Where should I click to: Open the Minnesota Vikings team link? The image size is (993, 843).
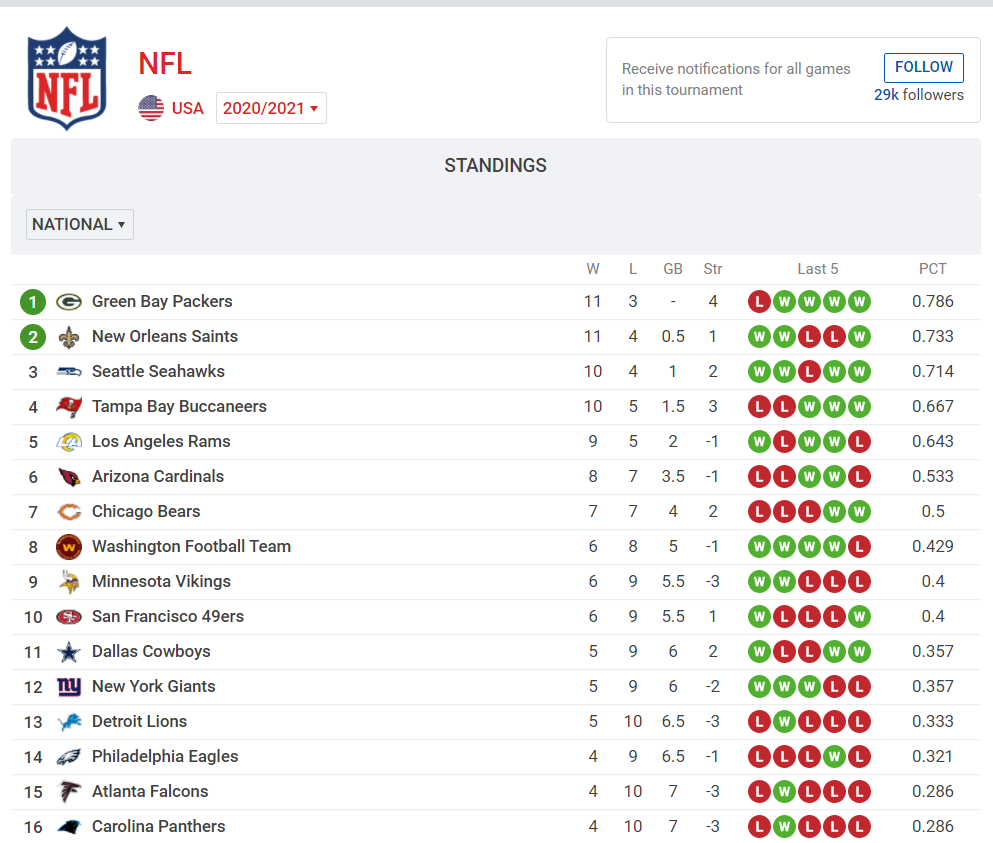(161, 581)
